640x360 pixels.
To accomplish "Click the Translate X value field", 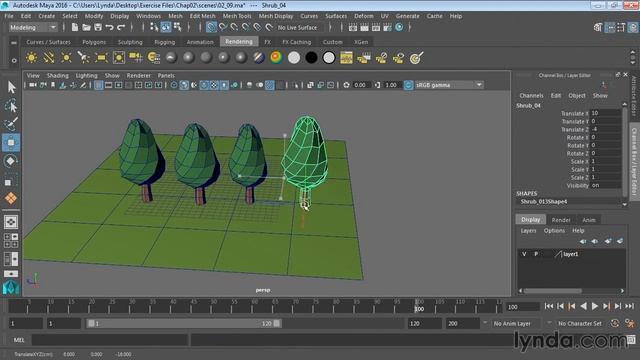I will click(x=606, y=113).
